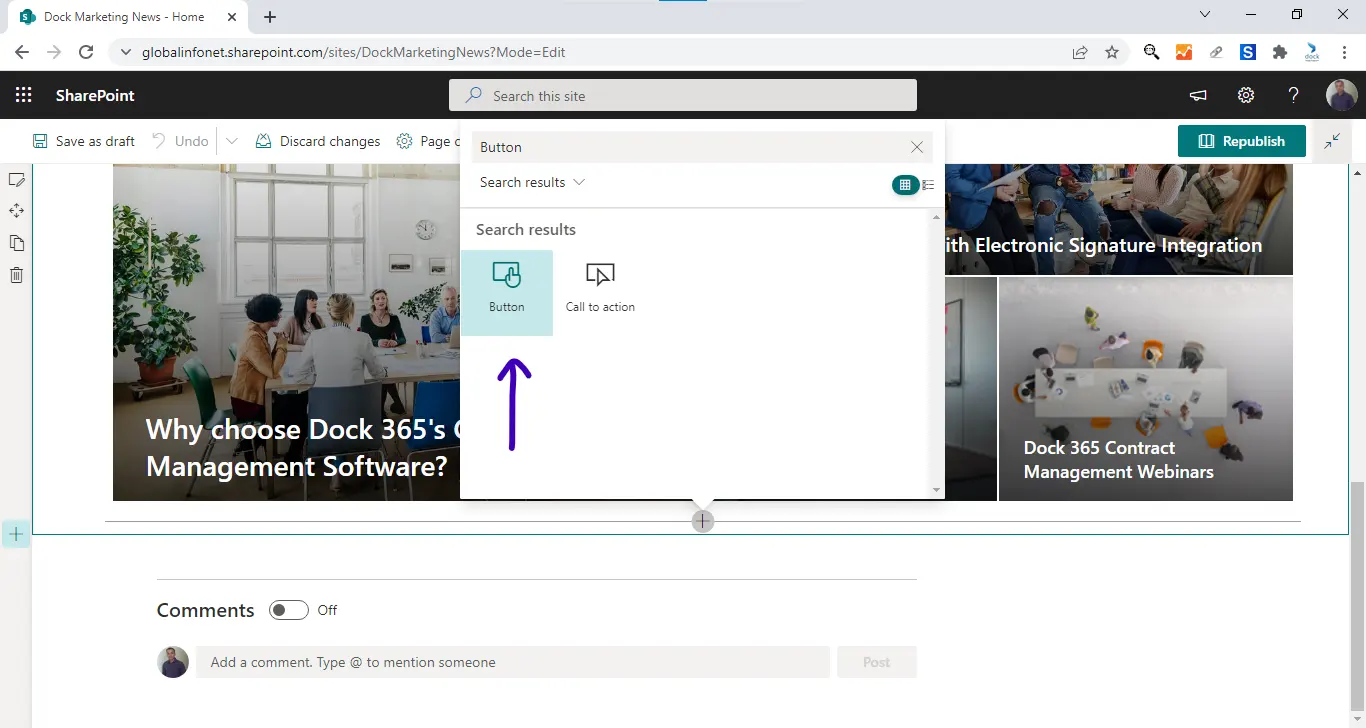This screenshot has width=1366, height=728.
Task: Close the Dock Marketing News tab
Action: pyautogui.click(x=232, y=17)
